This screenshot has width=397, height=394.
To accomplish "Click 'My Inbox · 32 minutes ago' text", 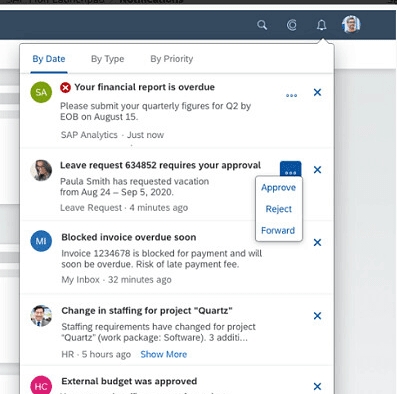I will tap(116, 280).
